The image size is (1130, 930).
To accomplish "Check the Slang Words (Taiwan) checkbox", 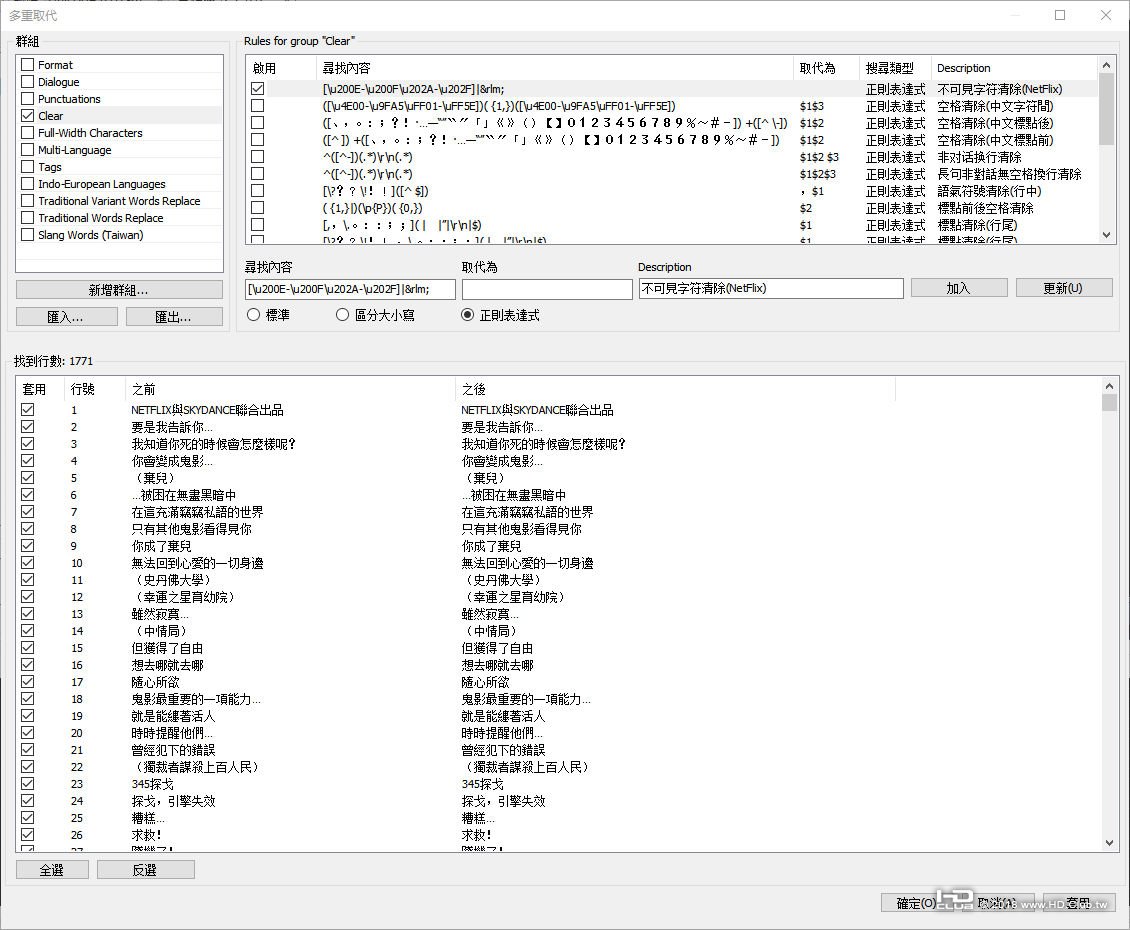I will 26,234.
